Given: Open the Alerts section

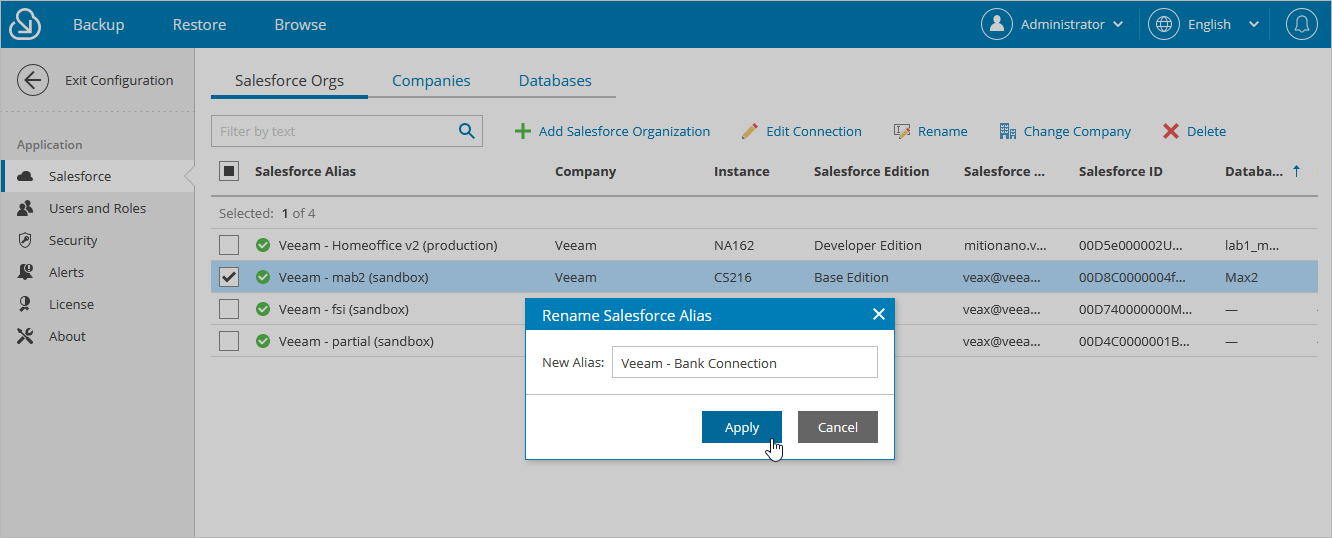Looking at the screenshot, I should click(x=66, y=272).
